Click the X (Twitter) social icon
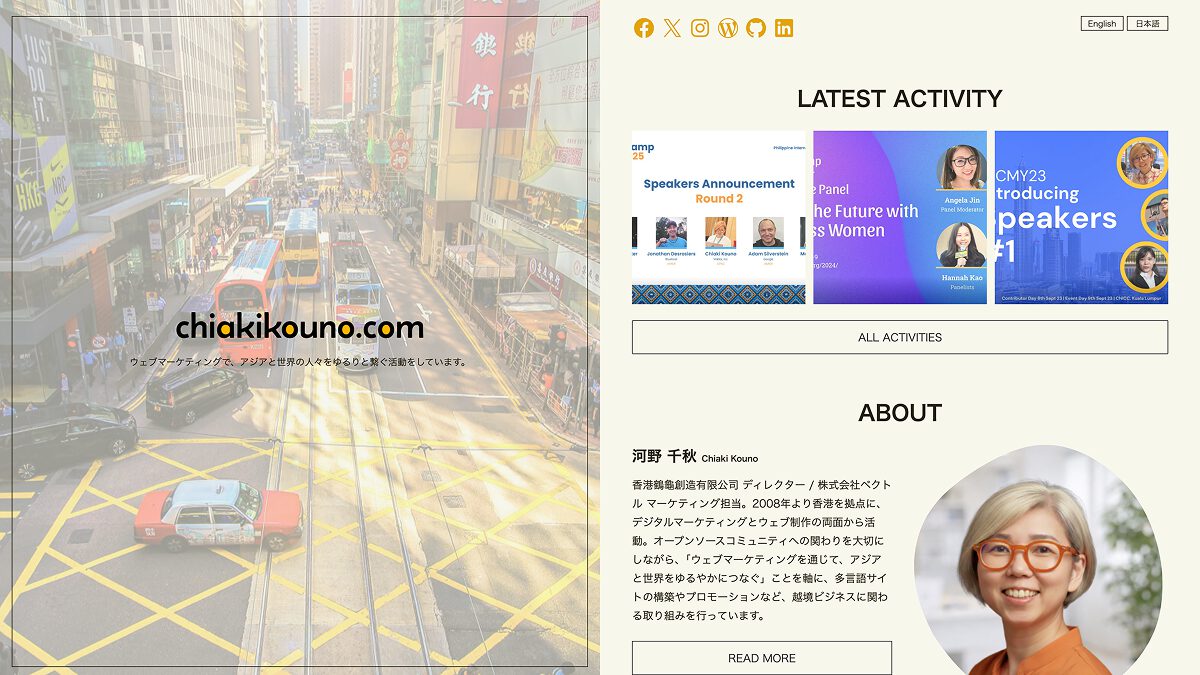Image resolution: width=1200 pixels, height=675 pixels. pyautogui.click(x=671, y=28)
